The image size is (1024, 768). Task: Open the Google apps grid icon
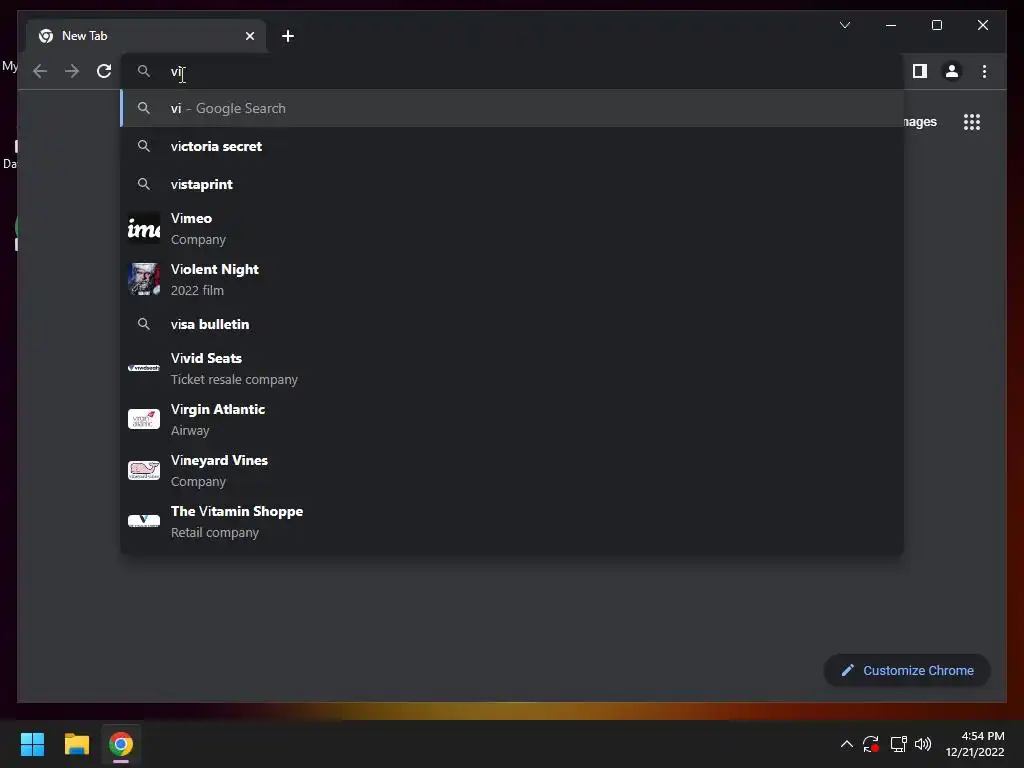click(972, 122)
